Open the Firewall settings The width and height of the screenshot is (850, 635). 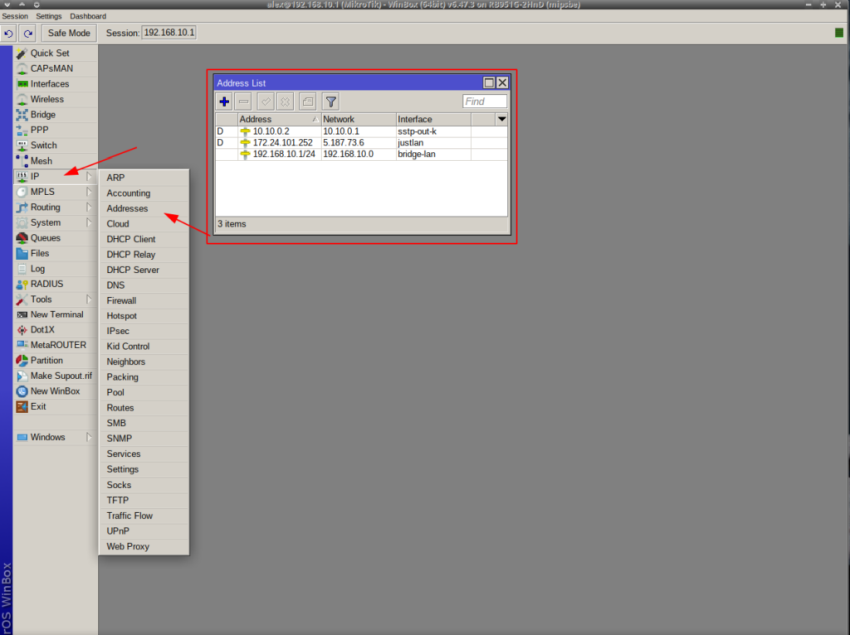(121, 300)
